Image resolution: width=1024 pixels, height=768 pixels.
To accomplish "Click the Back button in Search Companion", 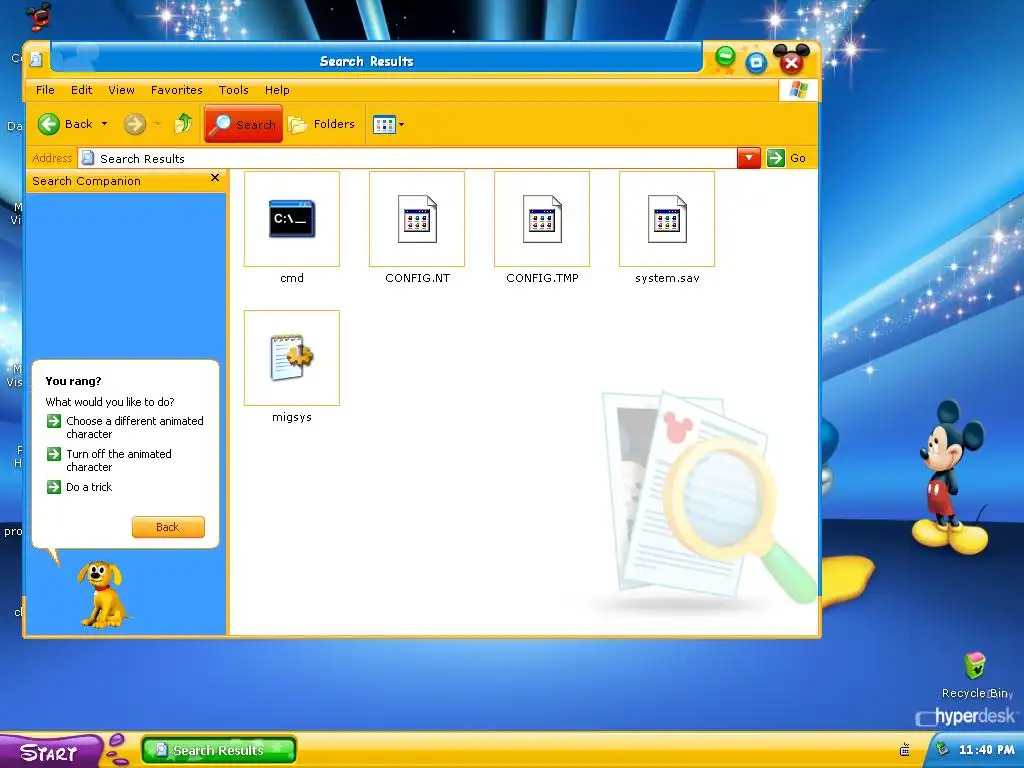I will (x=168, y=527).
